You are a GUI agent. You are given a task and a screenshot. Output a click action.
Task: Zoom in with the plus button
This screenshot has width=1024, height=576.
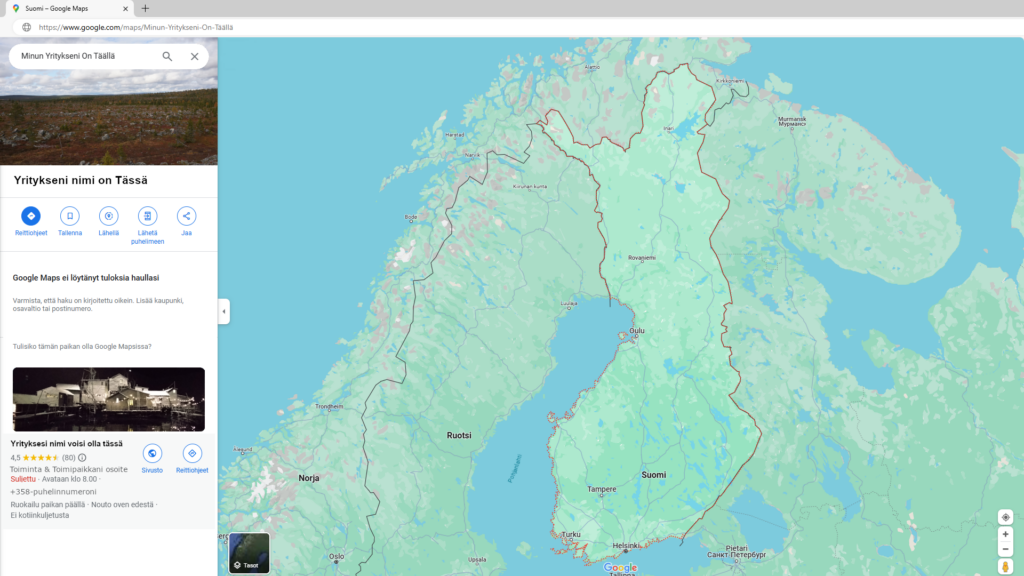[x=1005, y=534]
